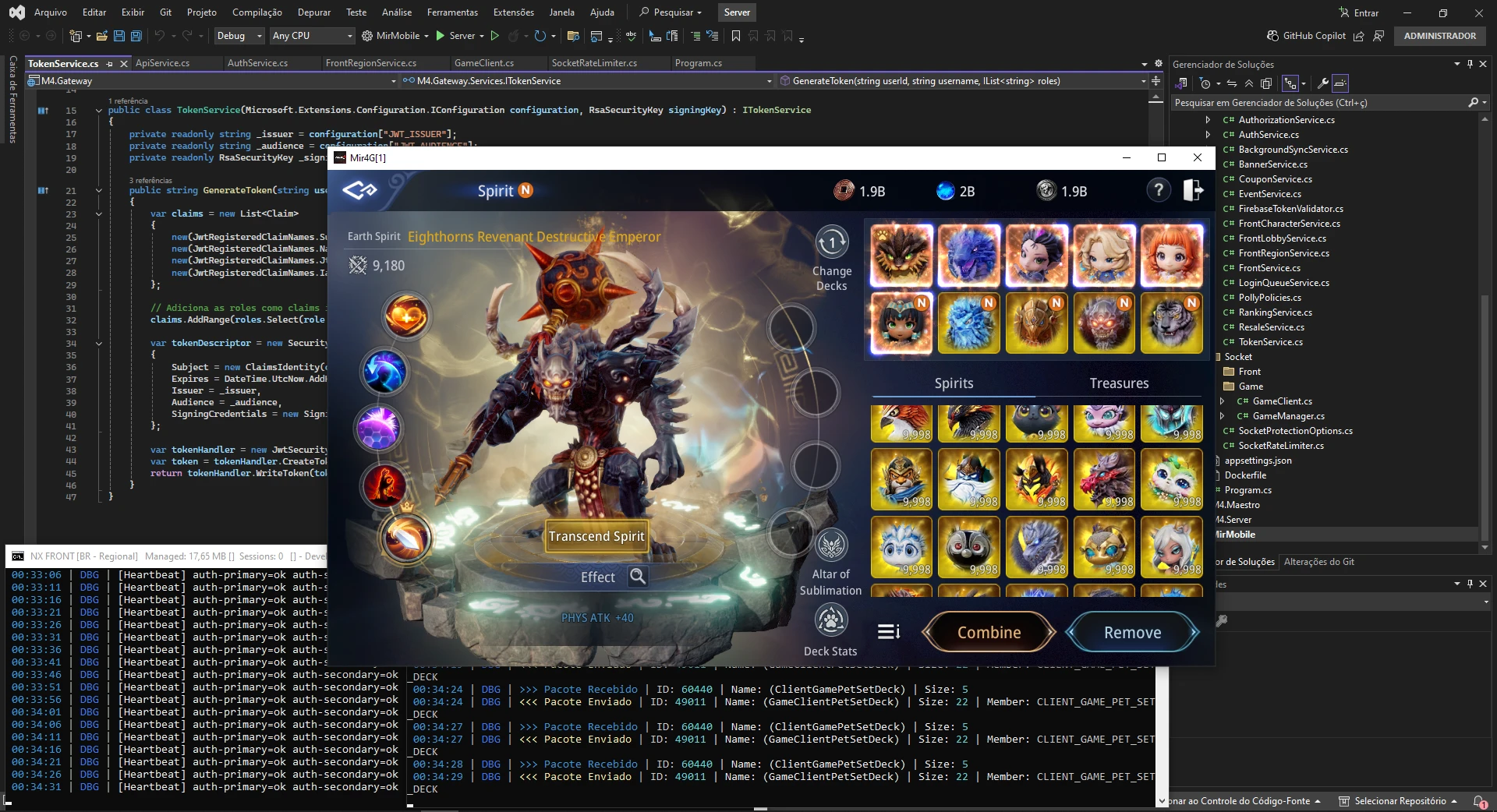
Task: Expand the AuthorizationService.cs tree node
Action: point(1208,120)
